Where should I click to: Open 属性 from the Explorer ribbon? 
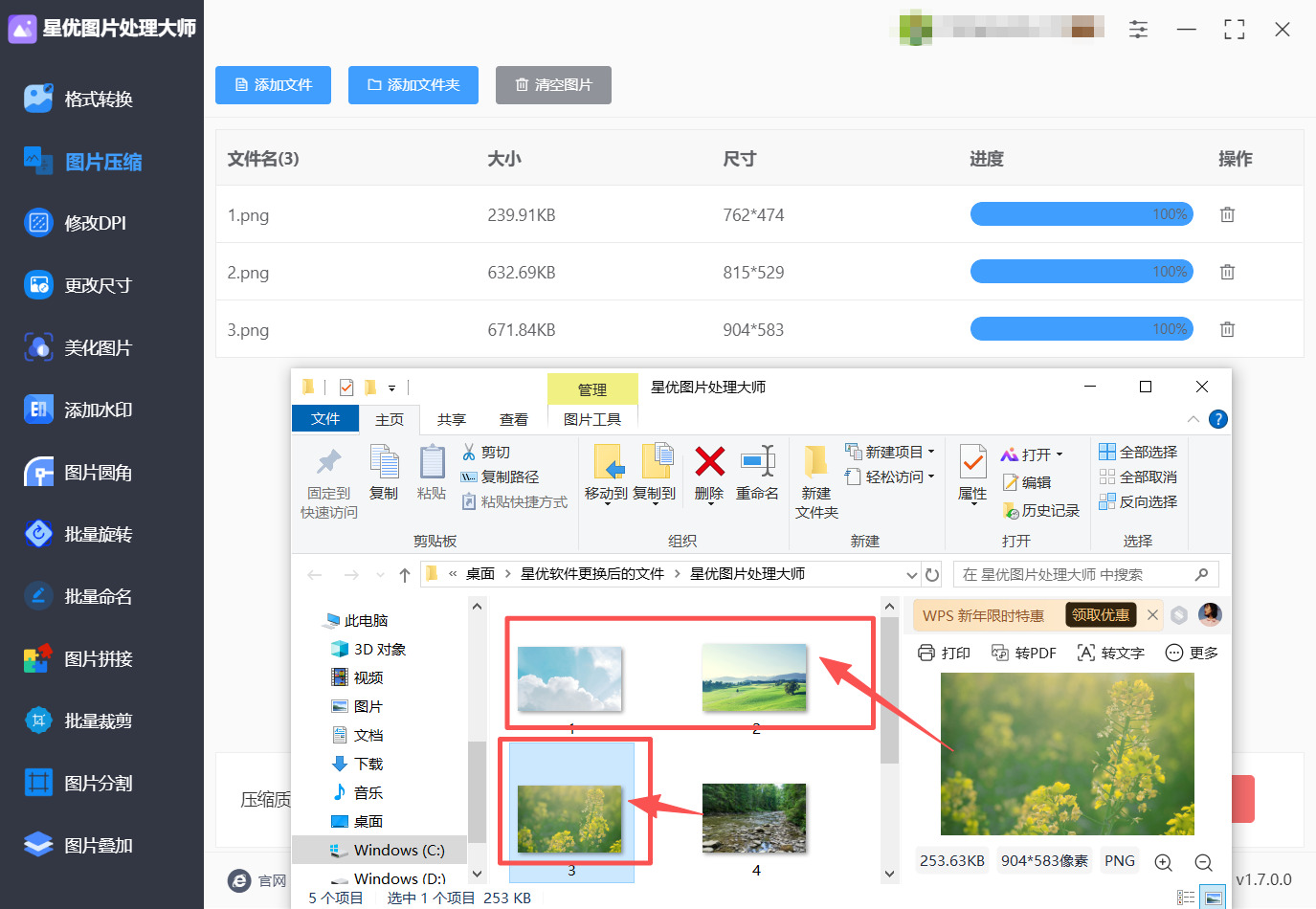[x=972, y=473]
